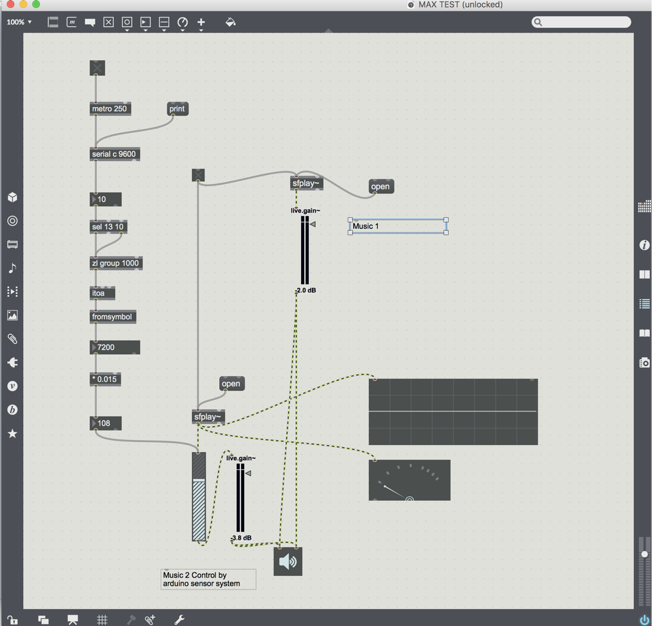The width and height of the screenshot is (652, 626).
Task: Toggle audio power button on
Action: pyautogui.click(x=644, y=620)
